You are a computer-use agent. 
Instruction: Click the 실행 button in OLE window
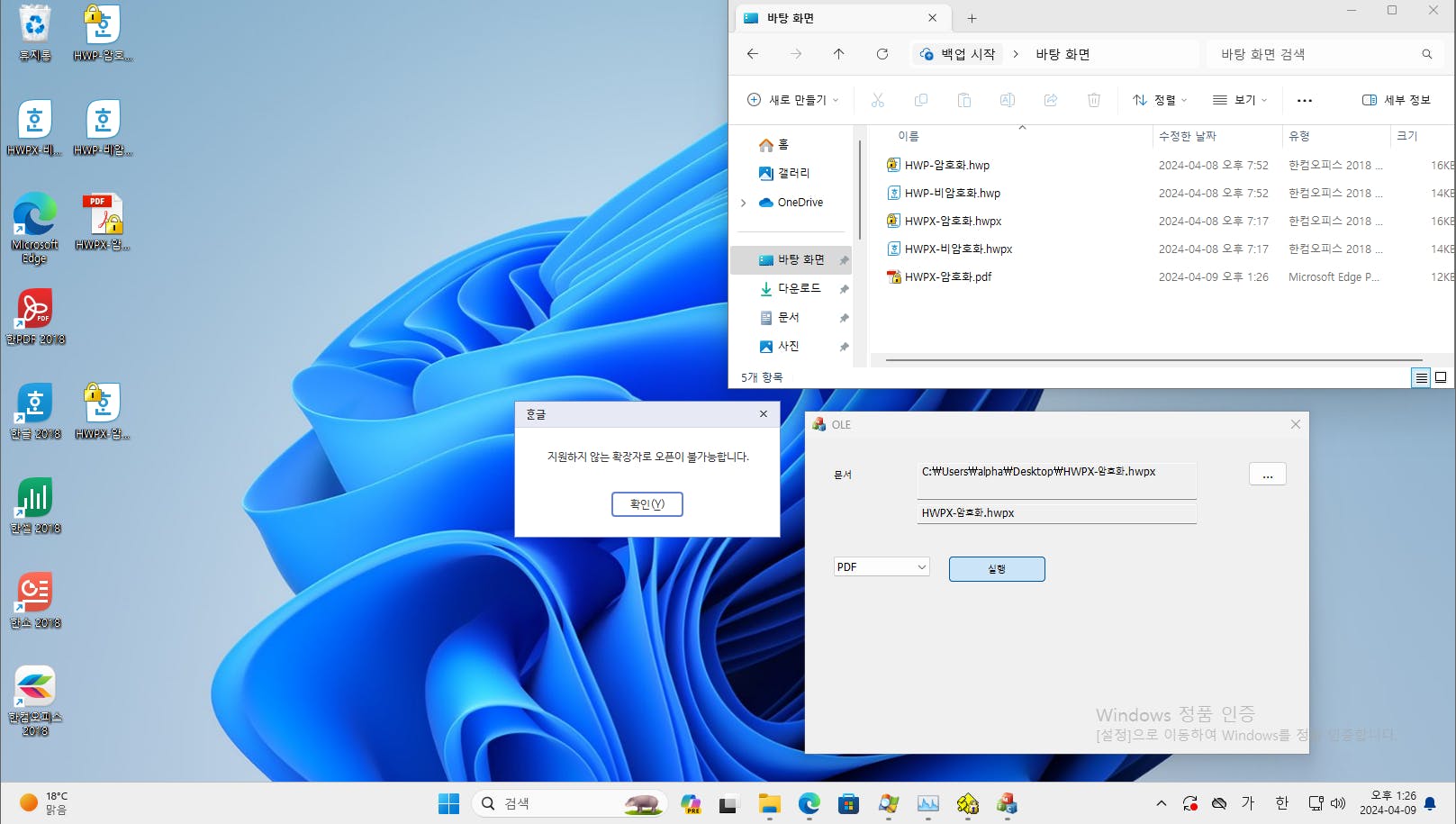997,569
